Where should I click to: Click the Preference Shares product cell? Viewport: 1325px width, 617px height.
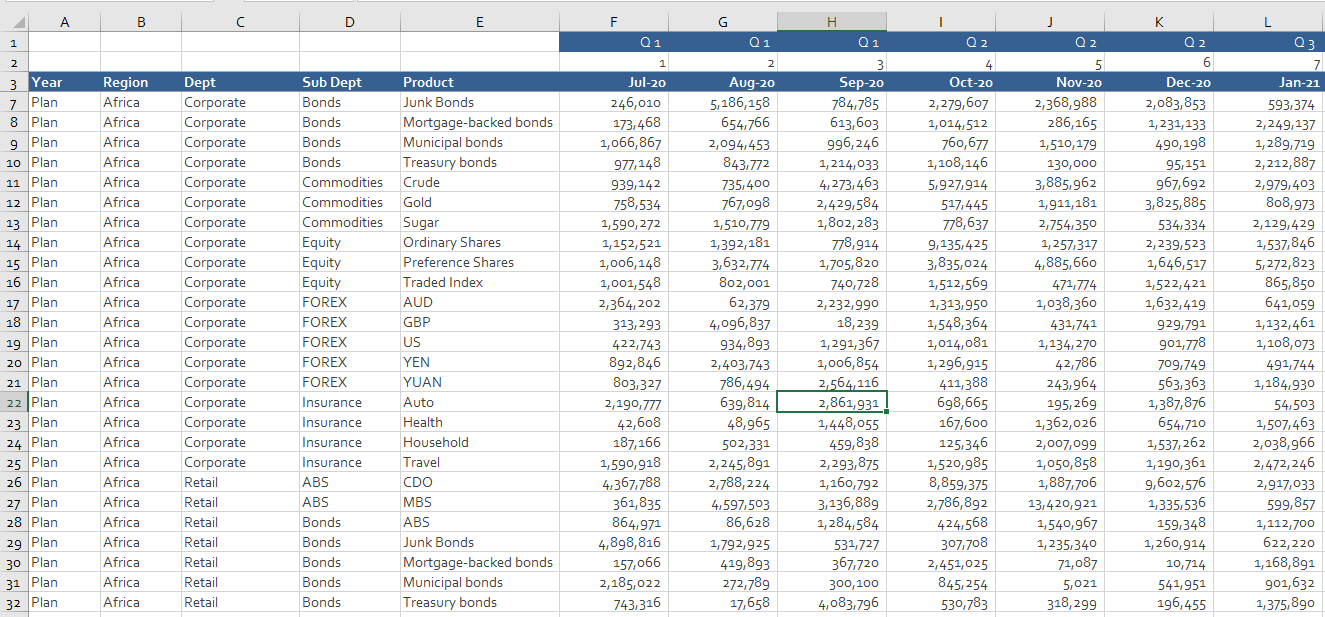tap(479, 262)
